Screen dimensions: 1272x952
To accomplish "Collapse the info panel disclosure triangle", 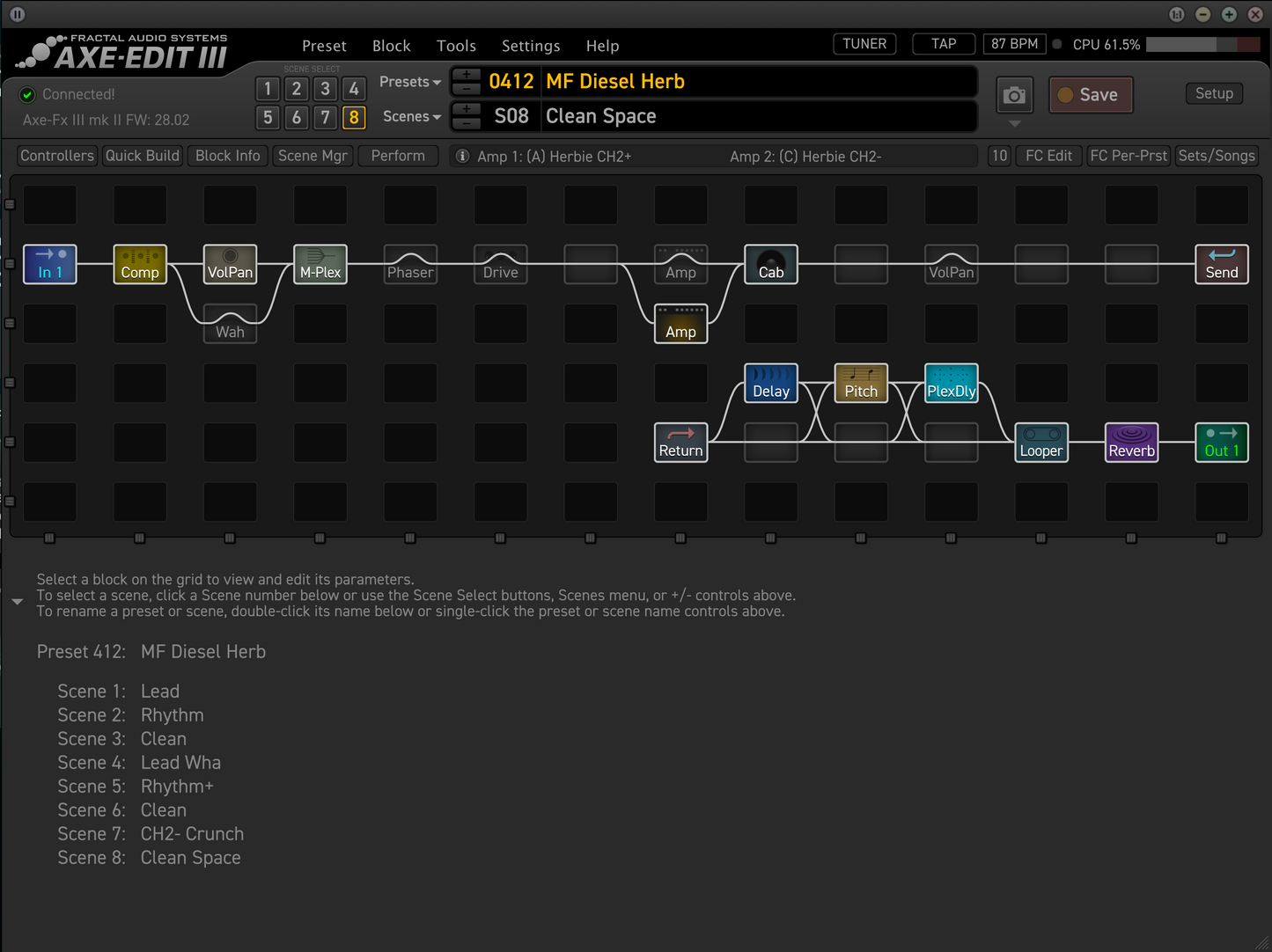I will pos(17,602).
